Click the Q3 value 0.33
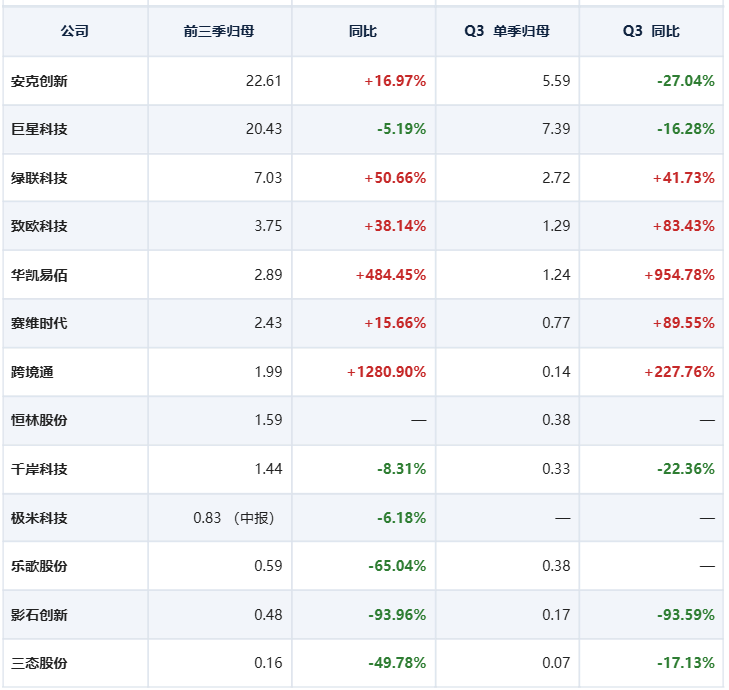This screenshot has width=729, height=690. [556, 469]
